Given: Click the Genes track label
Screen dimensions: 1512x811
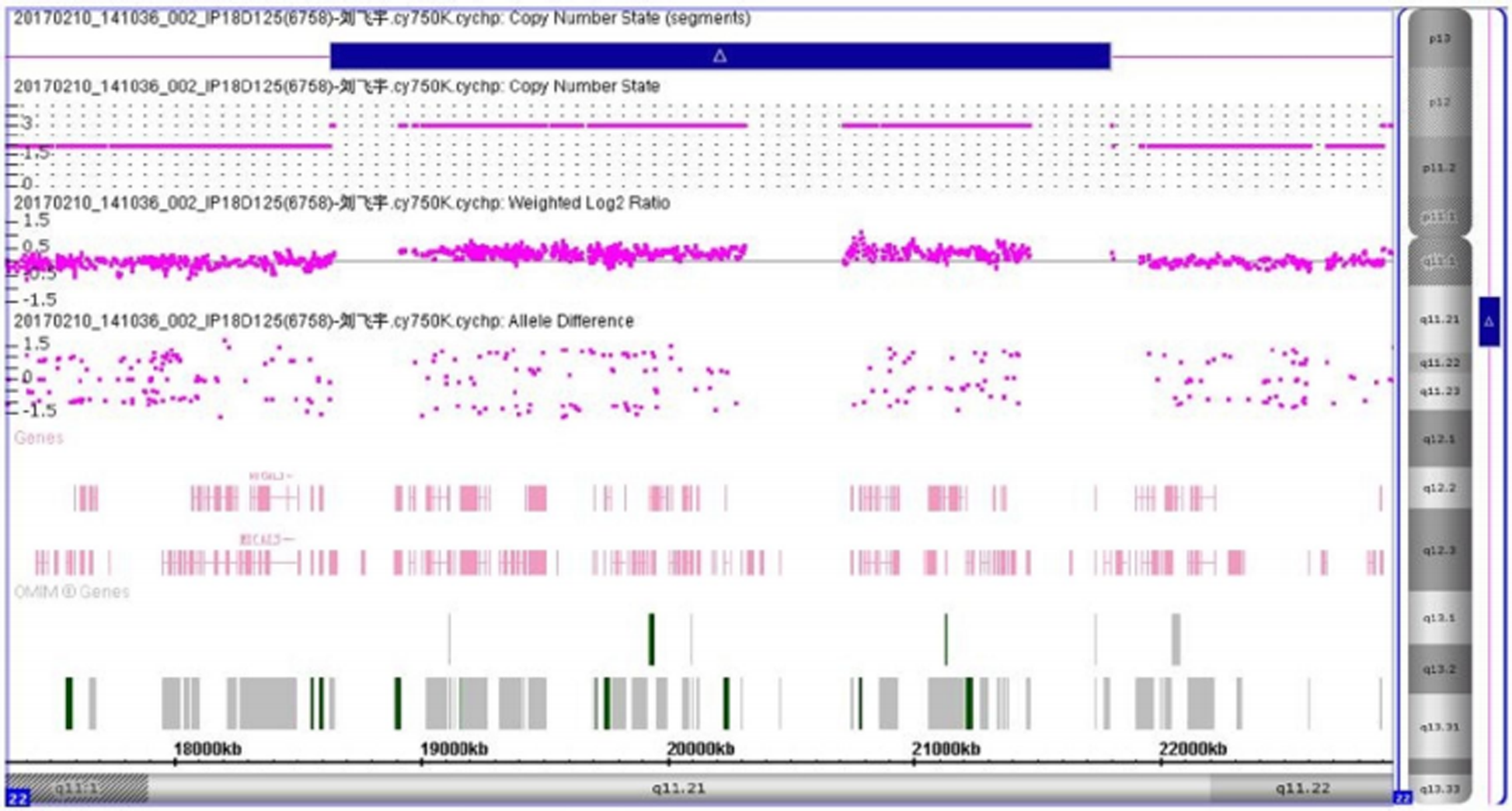Looking at the screenshot, I should (38, 437).
